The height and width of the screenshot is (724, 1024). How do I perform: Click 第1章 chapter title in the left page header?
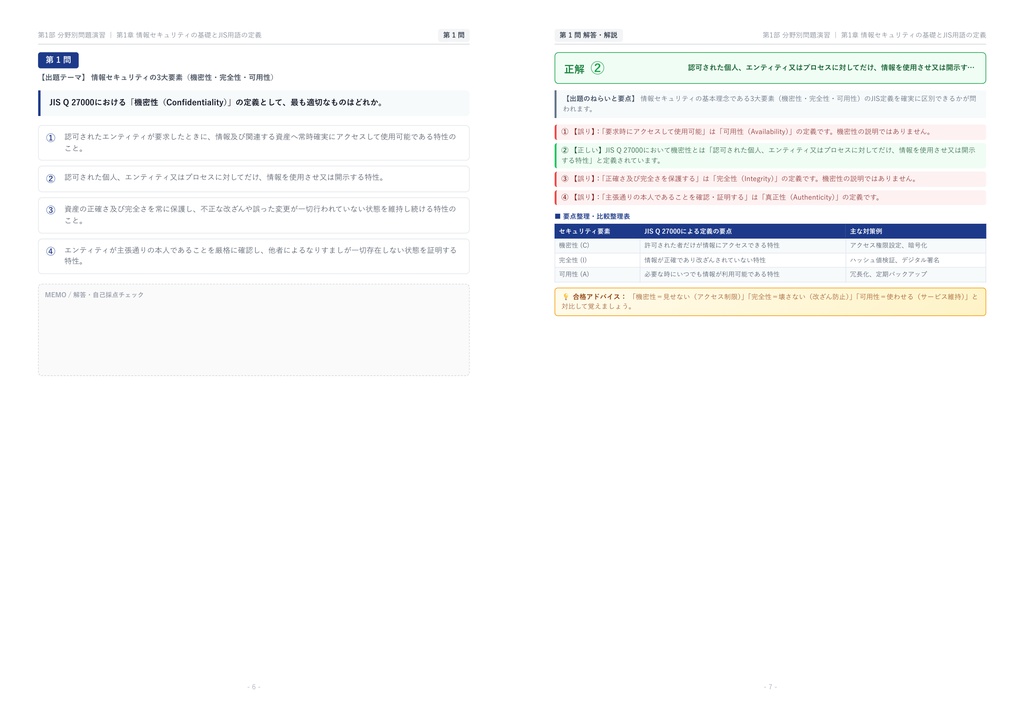click(189, 35)
